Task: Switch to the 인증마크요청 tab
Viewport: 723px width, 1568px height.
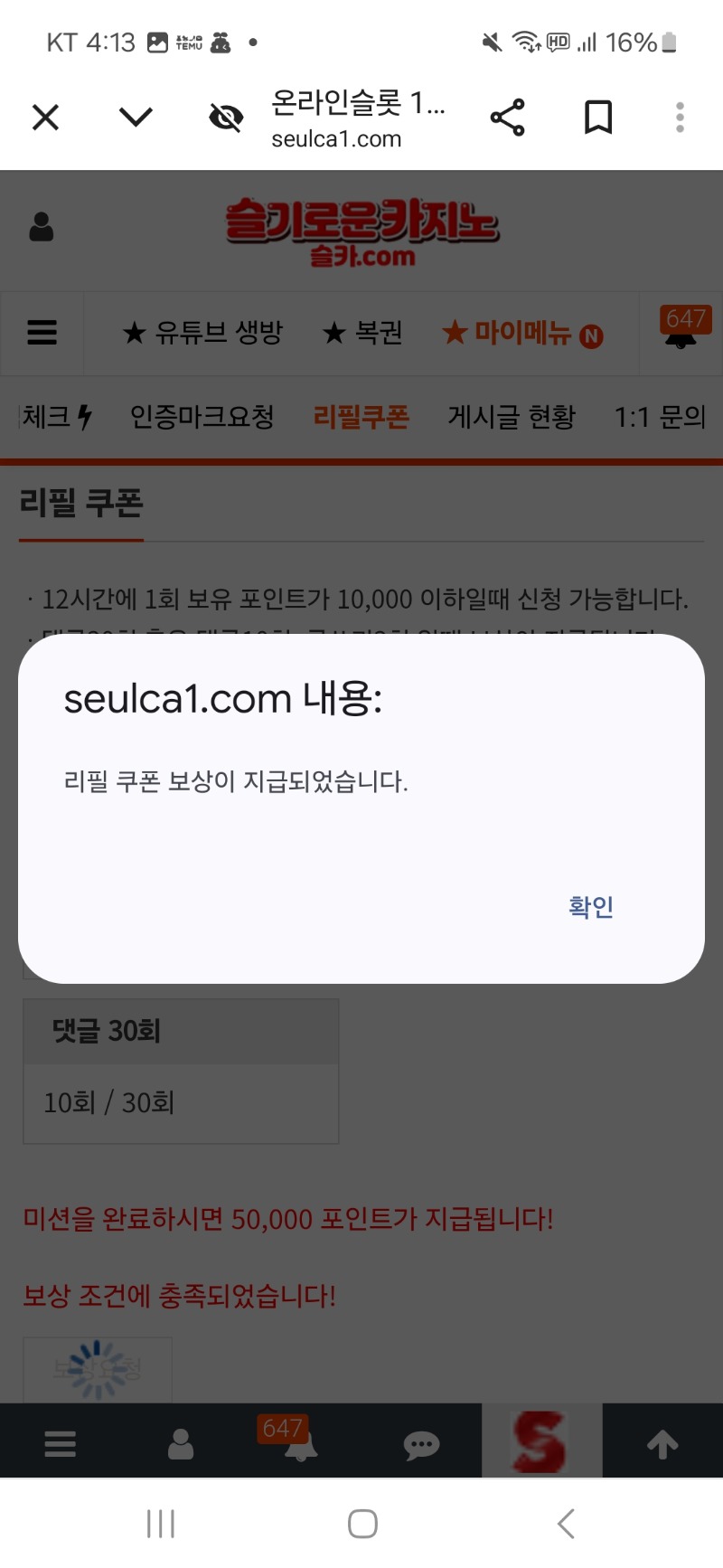Action: (x=202, y=417)
